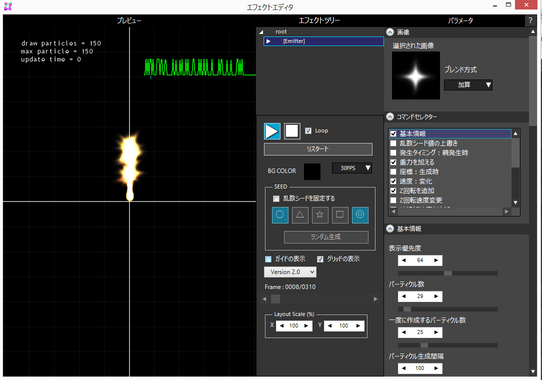Image resolution: width=542 pixels, height=380 pixels.
Task: Increase 表示優先度 value with right arrow
Action: (x=436, y=260)
